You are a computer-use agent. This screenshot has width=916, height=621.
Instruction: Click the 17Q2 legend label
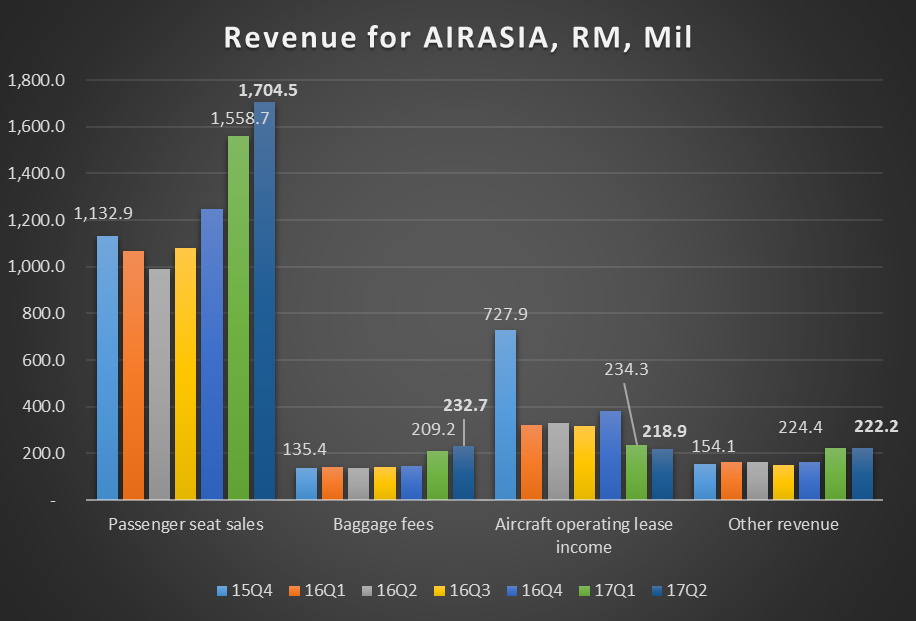687,591
